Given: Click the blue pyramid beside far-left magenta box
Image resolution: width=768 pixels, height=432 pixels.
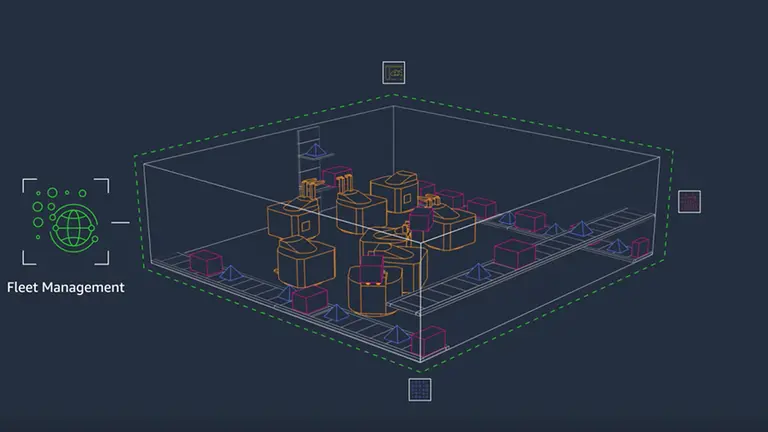Looking at the screenshot, I should (231, 272).
